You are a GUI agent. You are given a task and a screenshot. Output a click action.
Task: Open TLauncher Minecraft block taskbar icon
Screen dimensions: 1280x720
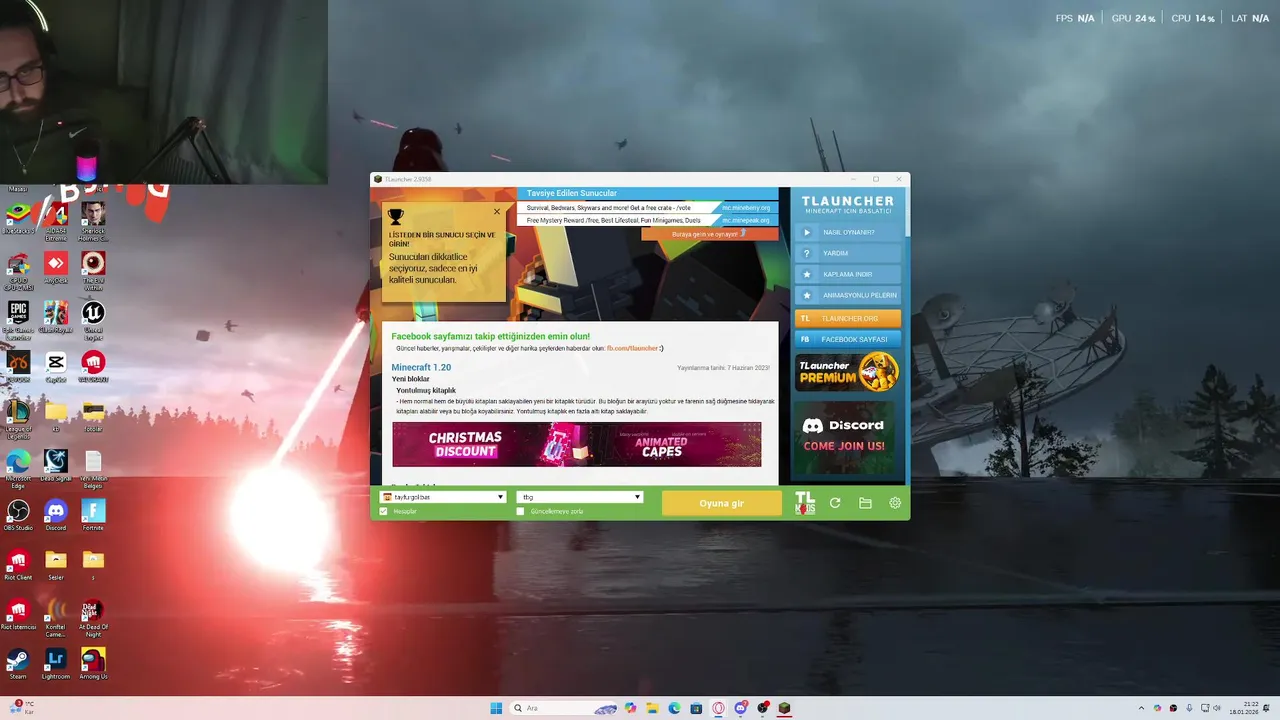click(784, 708)
